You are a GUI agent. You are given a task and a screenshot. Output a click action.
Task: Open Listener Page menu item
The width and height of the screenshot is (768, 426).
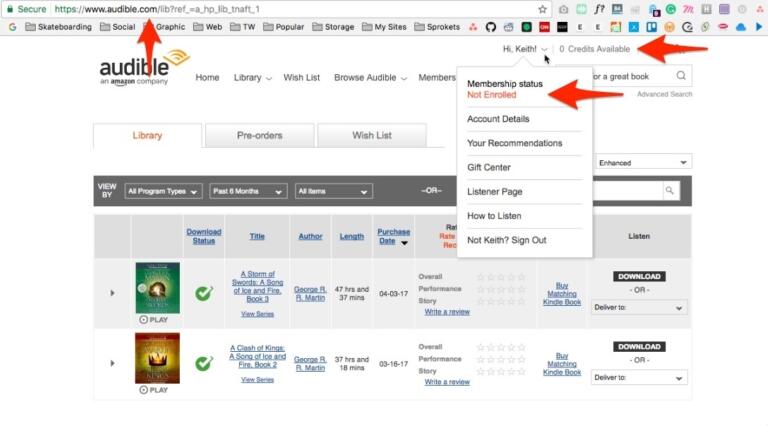coord(494,191)
